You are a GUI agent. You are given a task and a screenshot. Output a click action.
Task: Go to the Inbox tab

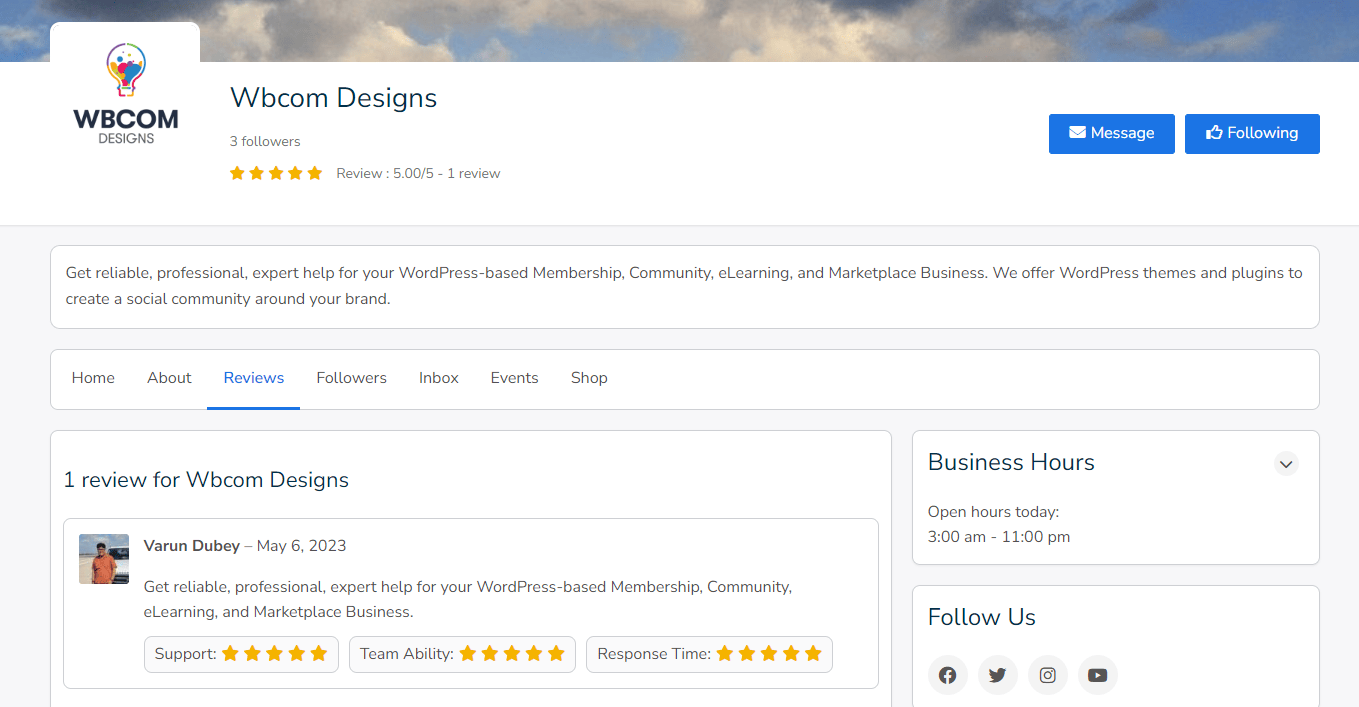[x=438, y=378]
